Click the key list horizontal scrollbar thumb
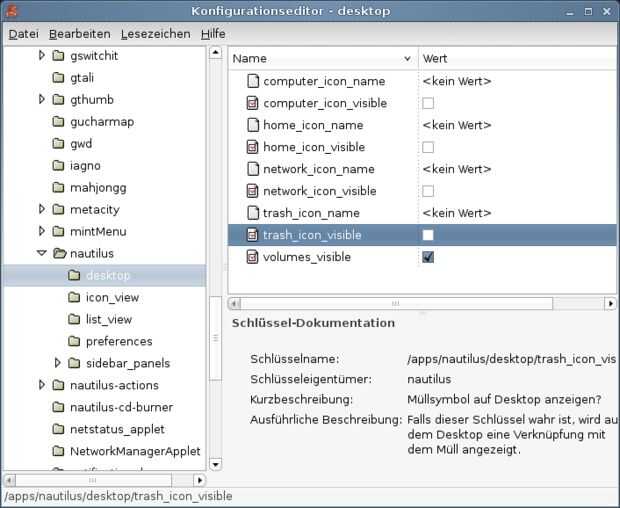620x508 pixels. 396,304
